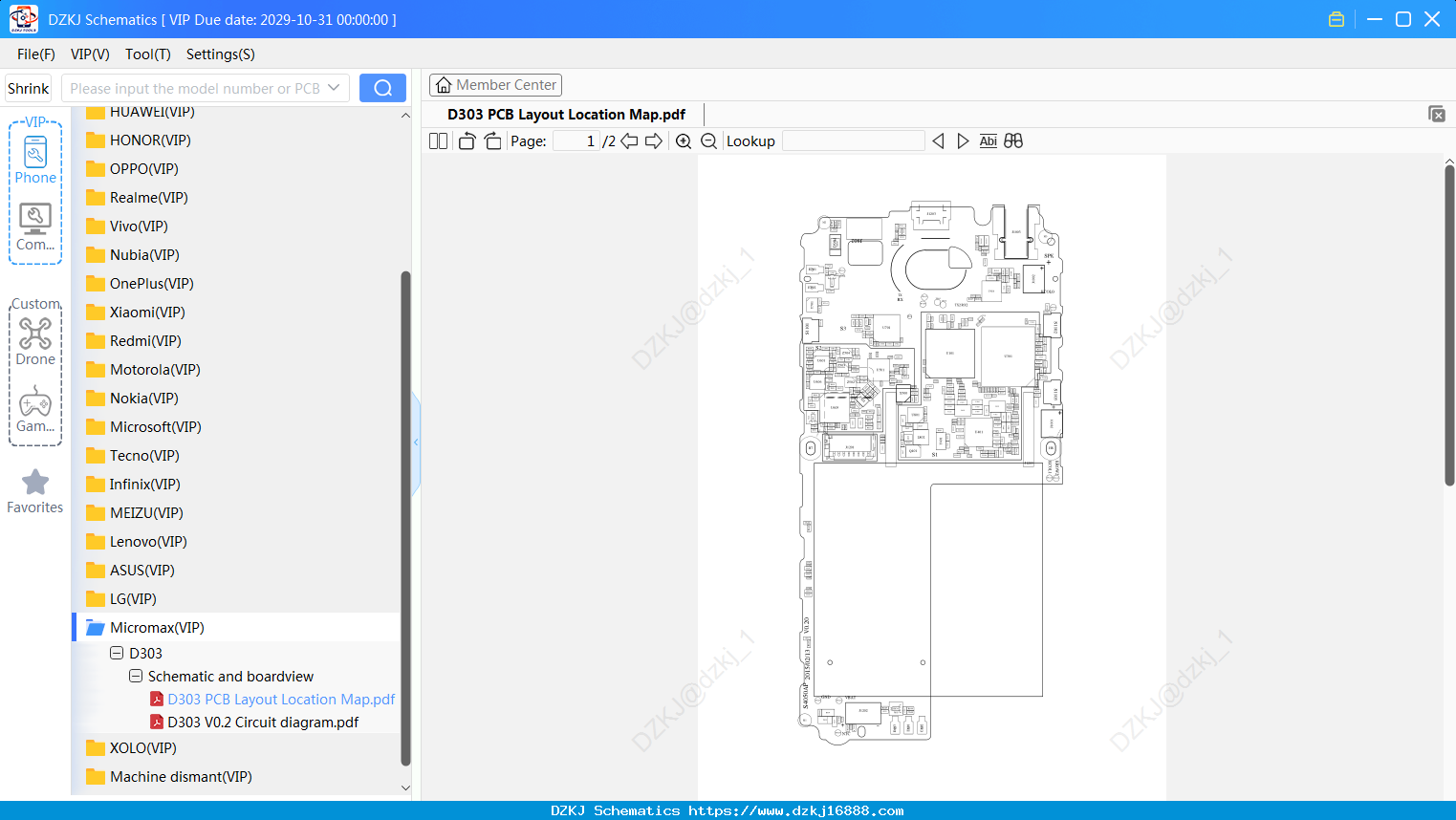Expand the Xiaomi(VIP) folder
The image size is (1456, 820).
tap(136, 313)
